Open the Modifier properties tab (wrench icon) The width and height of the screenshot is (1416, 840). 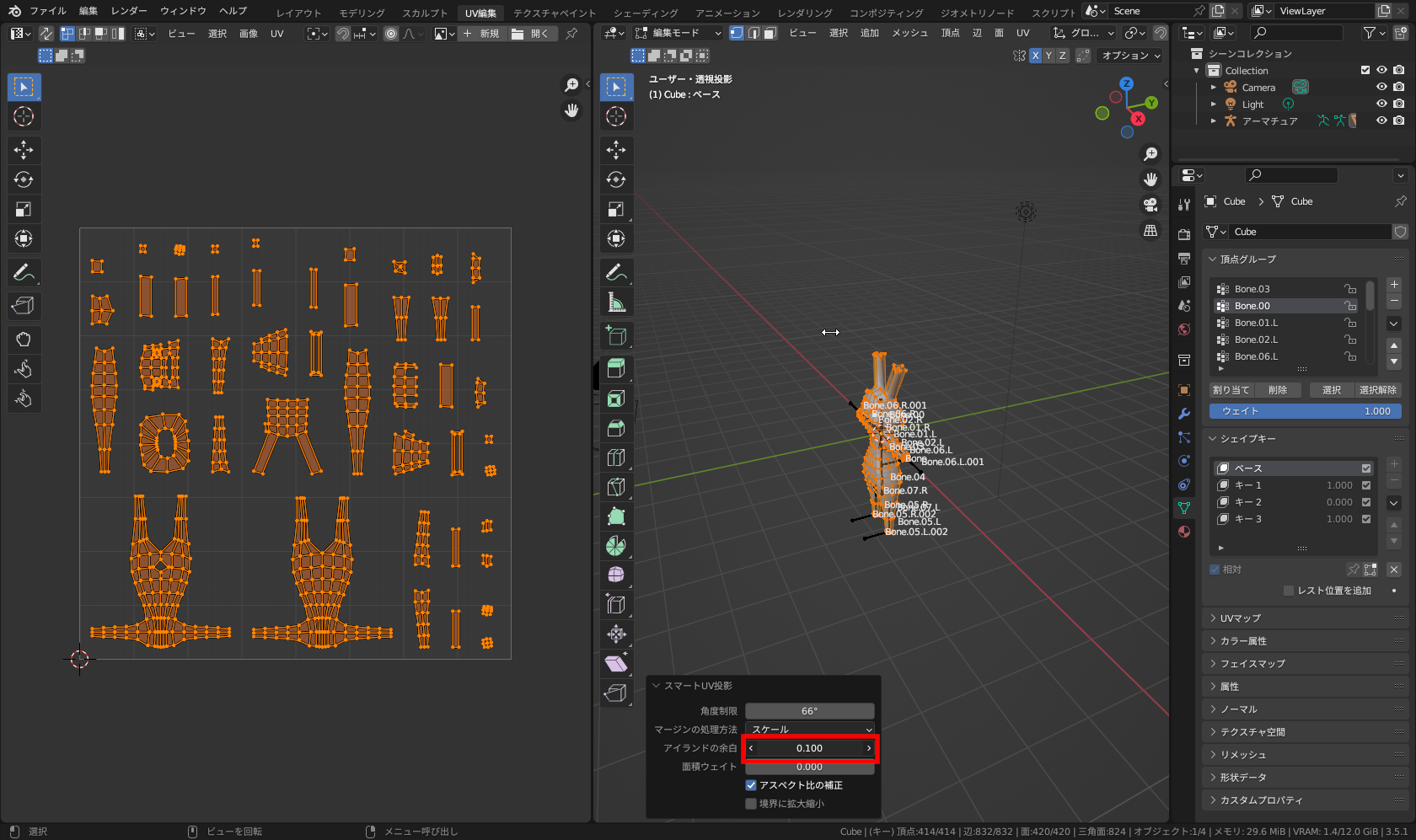[x=1183, y=413]
